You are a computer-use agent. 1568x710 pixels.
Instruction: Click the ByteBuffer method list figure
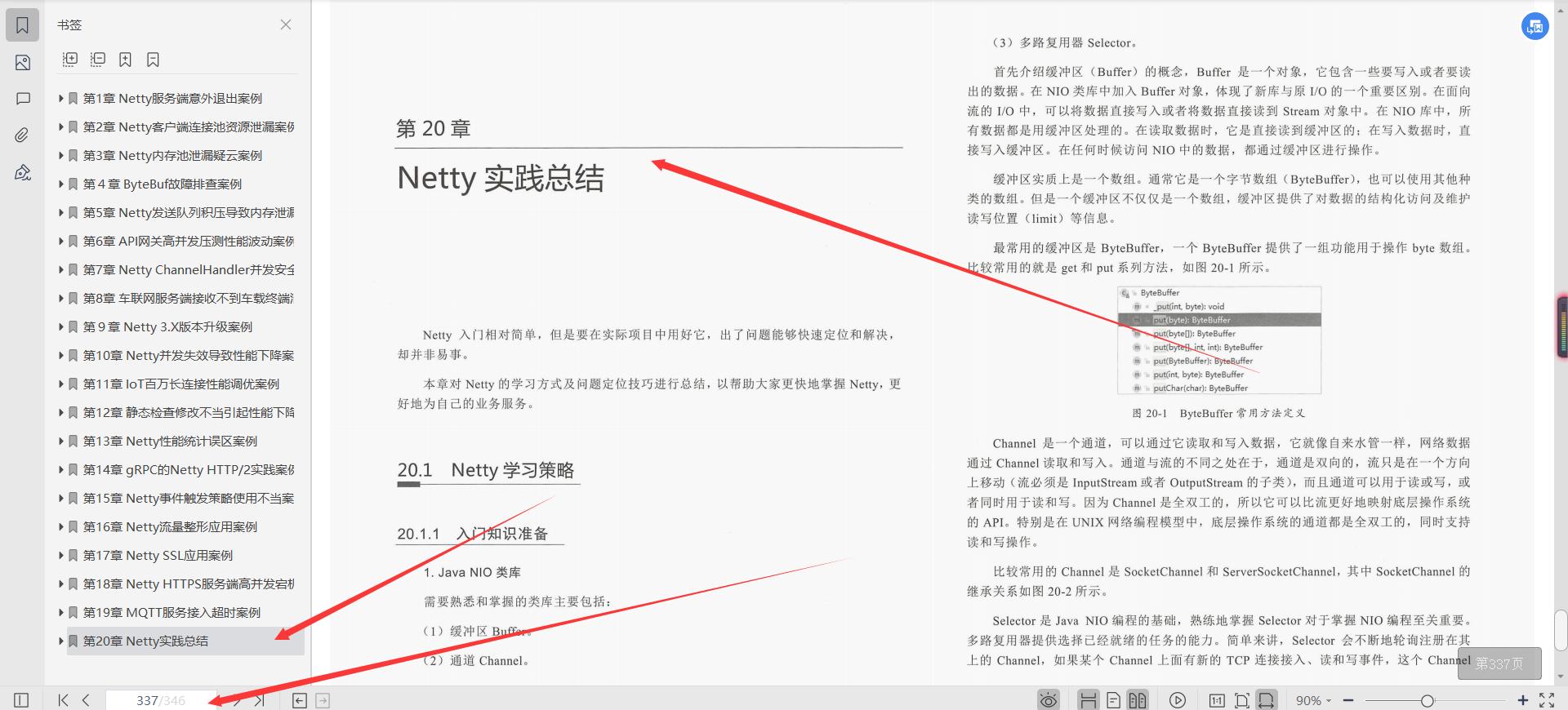(1219, 340)
